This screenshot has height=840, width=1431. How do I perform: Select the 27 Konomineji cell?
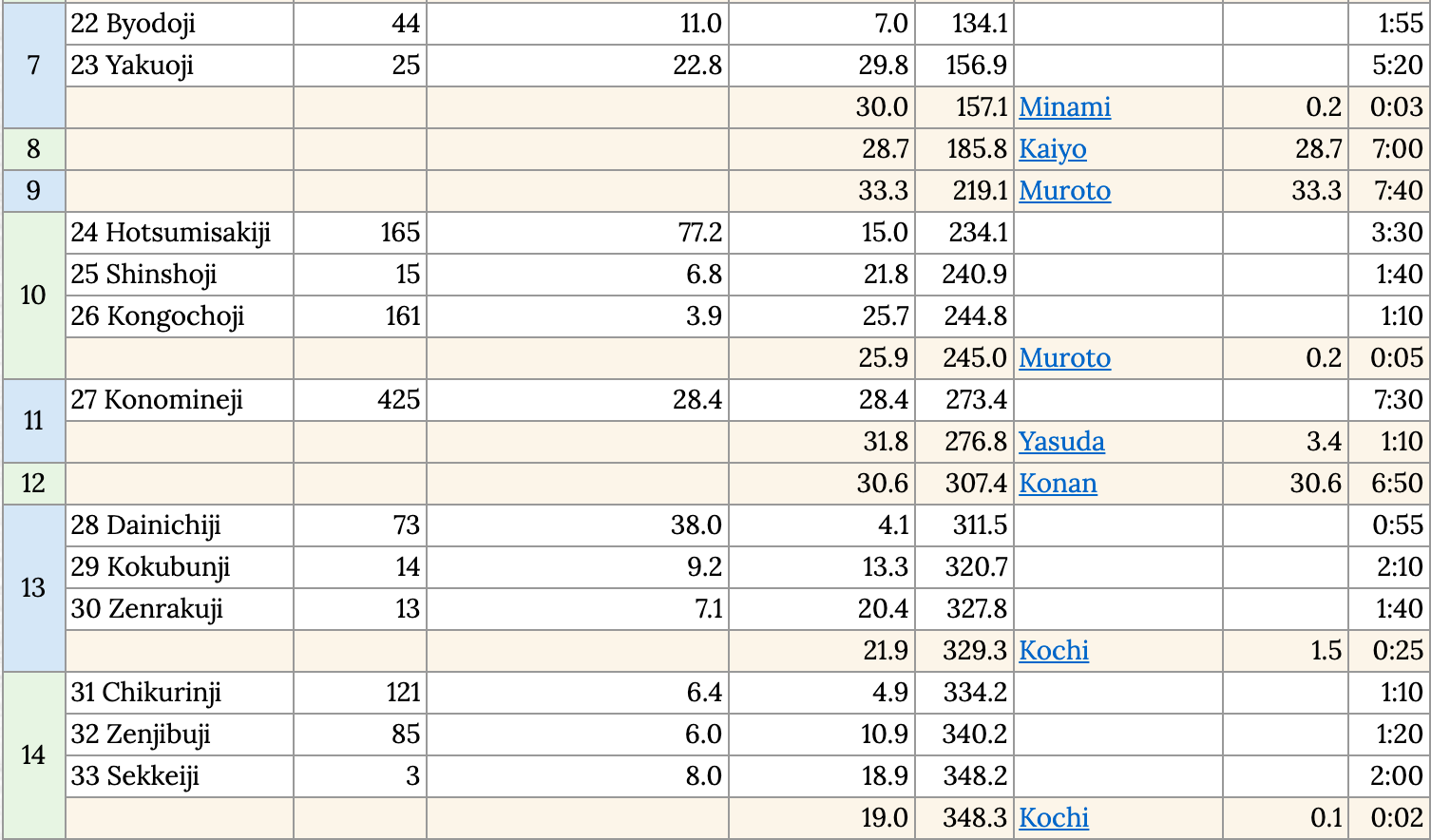[x=180, y=400]
